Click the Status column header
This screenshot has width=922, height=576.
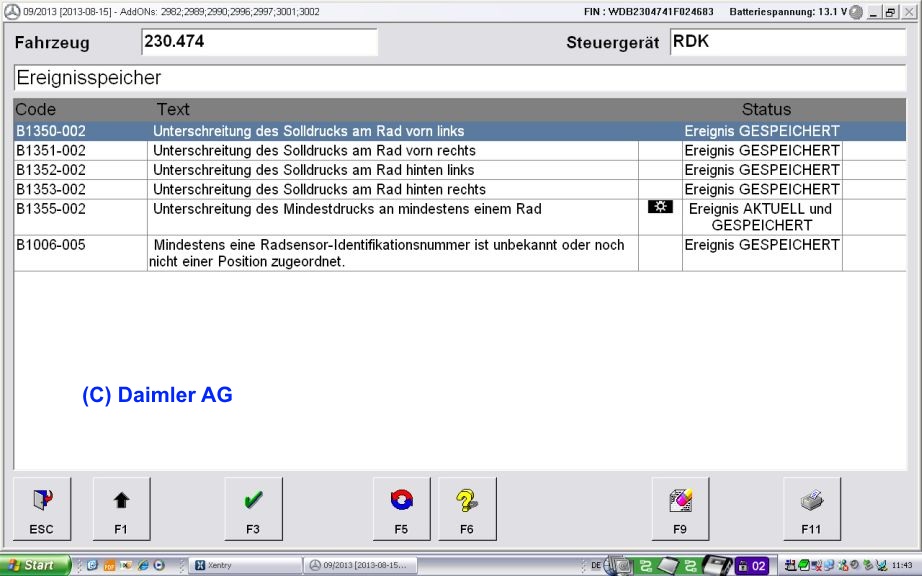766,109
